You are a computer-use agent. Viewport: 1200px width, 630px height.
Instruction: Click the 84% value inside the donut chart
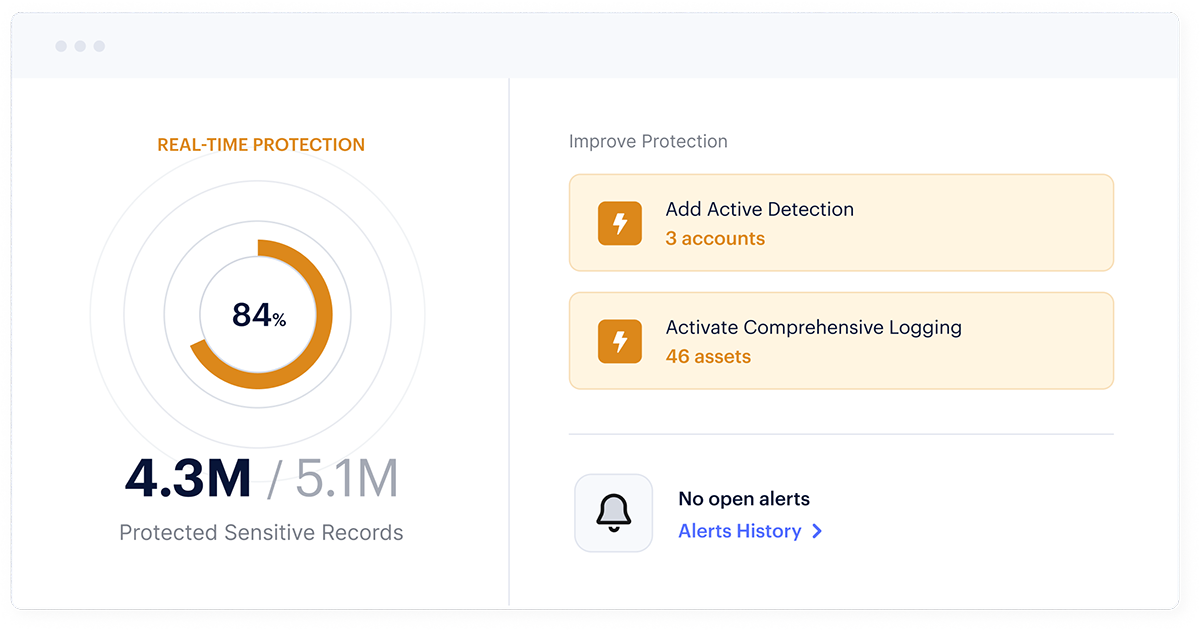[x=259, y=315]
